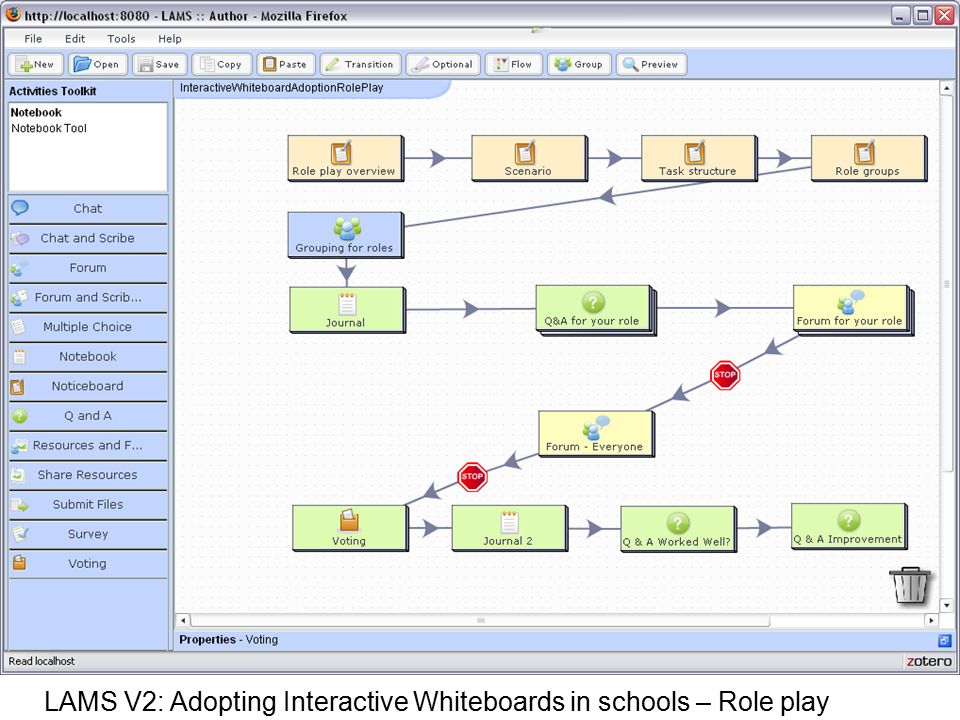This screenshot has height=720, width=960.
Task: Select the Q & A Improvement activity
Action: click(849, 527)
